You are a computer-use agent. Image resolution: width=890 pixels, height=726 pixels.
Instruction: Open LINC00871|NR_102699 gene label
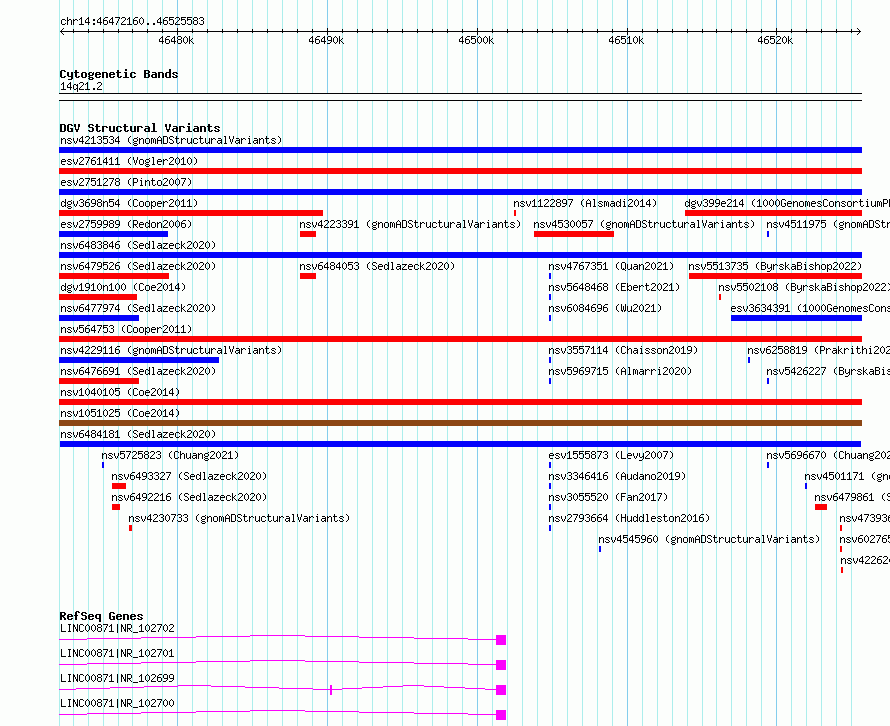(x=117, y=678)
